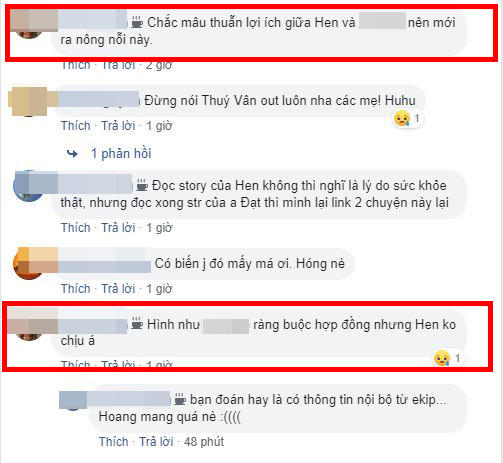Reply to the Đọc story của Hen comment
The width and height of the screenshot is (503, 463).
tap(118, 228)
